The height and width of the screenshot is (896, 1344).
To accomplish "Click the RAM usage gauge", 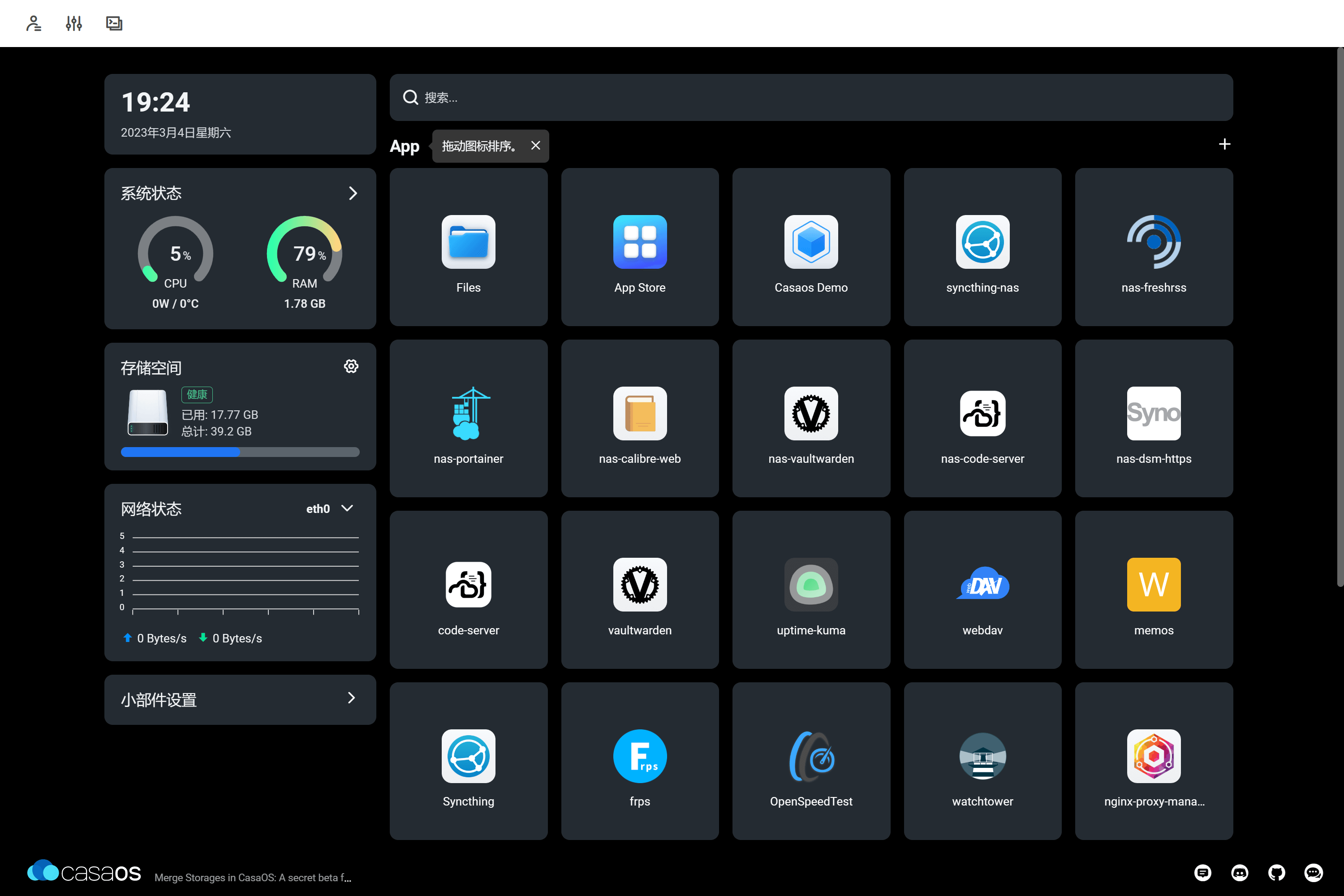I will tap(305, 250).
